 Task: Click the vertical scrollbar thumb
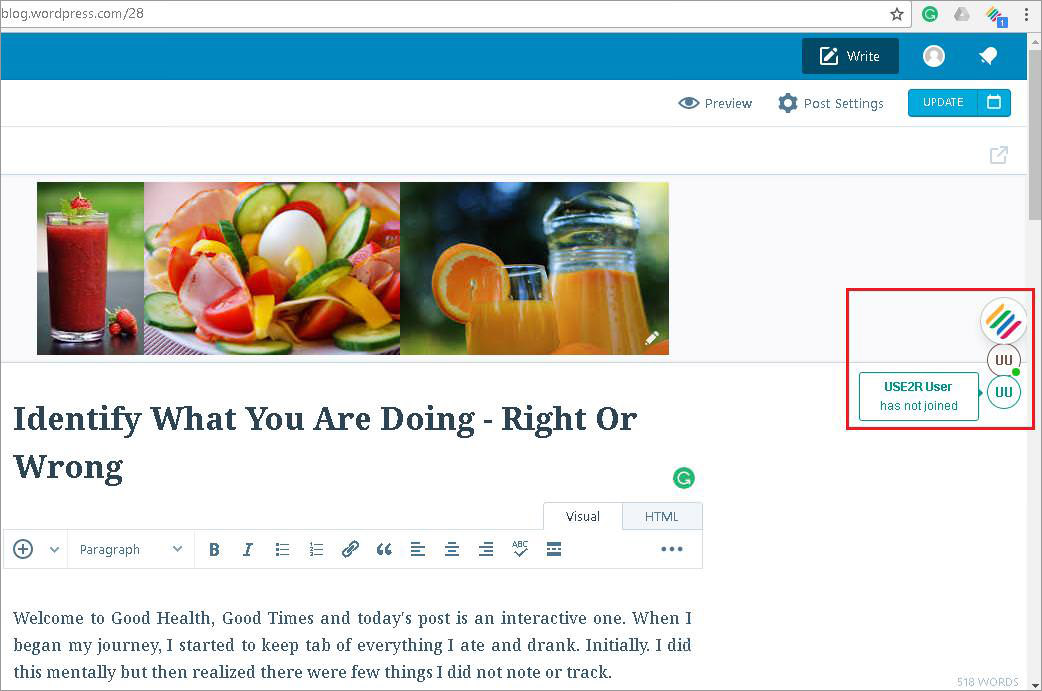[x=1035, y=133]
